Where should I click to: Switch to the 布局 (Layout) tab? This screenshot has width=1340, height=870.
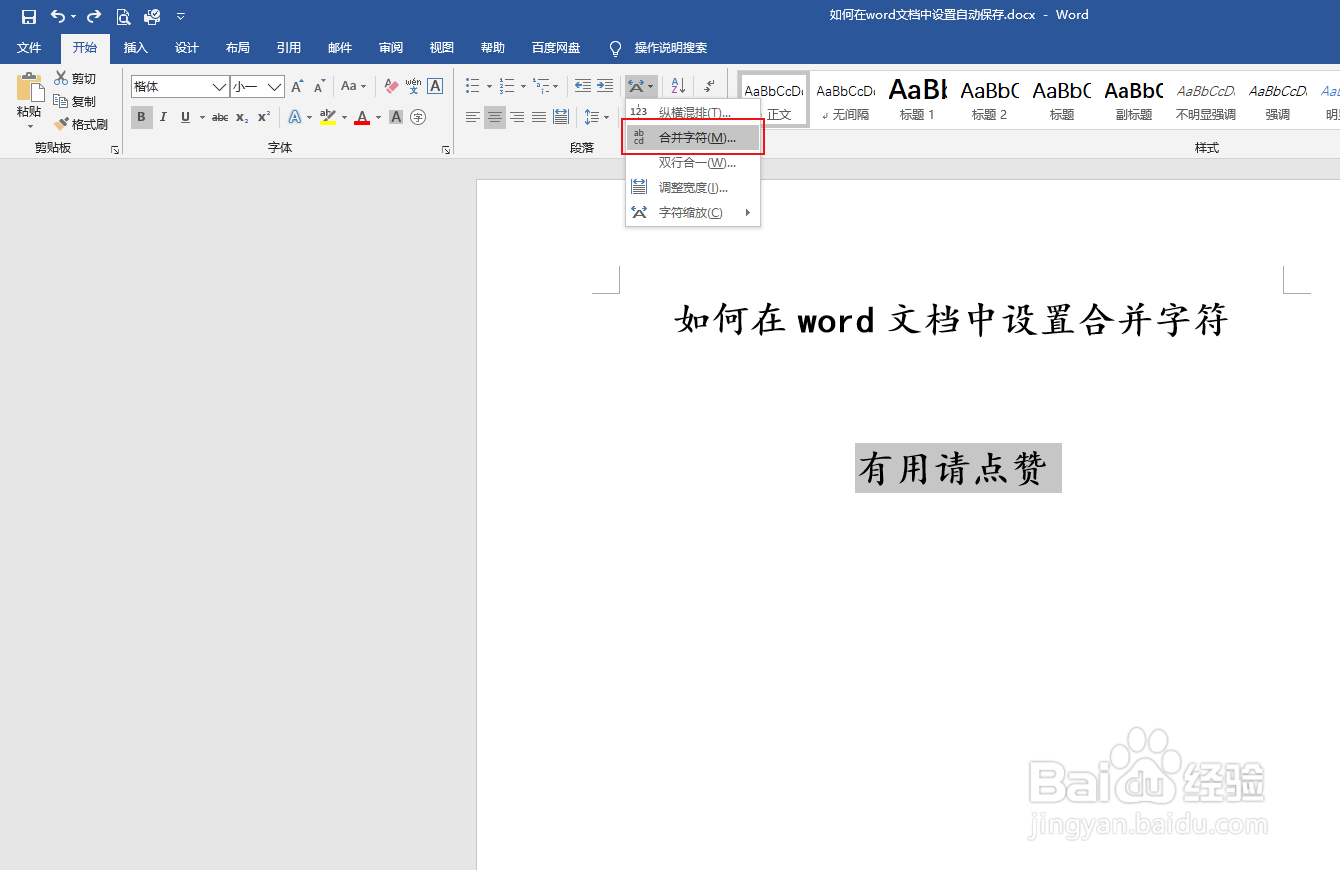(238, 48)
